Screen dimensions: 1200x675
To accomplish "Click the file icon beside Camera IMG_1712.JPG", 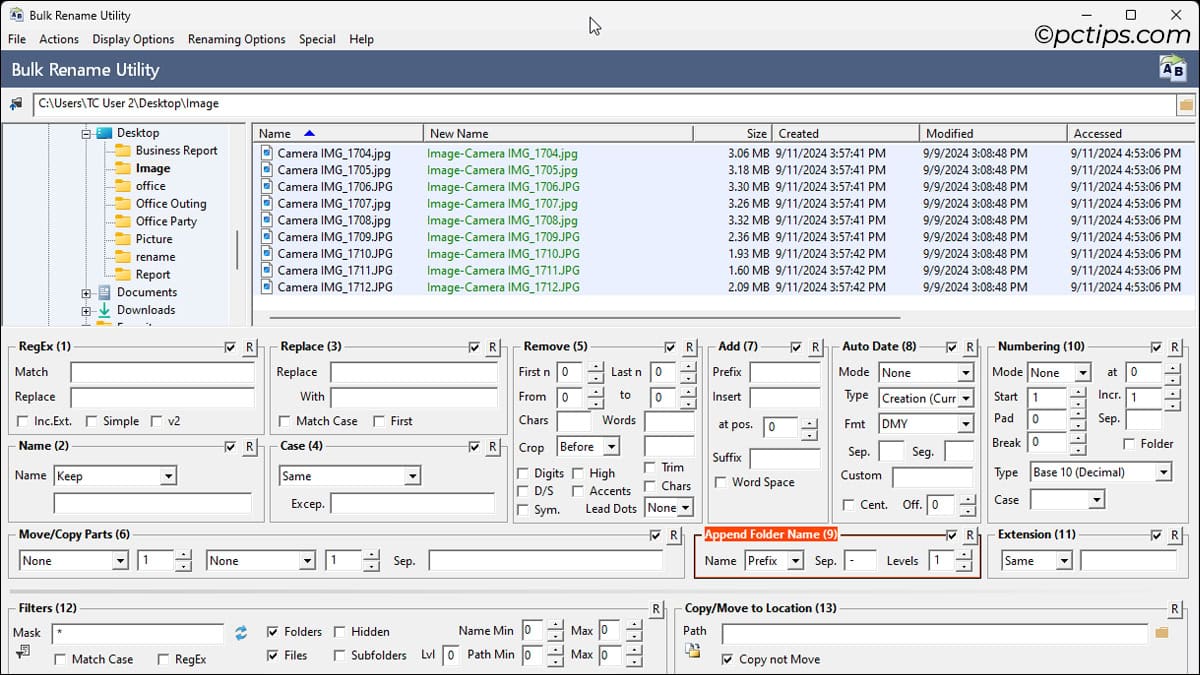I will [x=266, y=287].
